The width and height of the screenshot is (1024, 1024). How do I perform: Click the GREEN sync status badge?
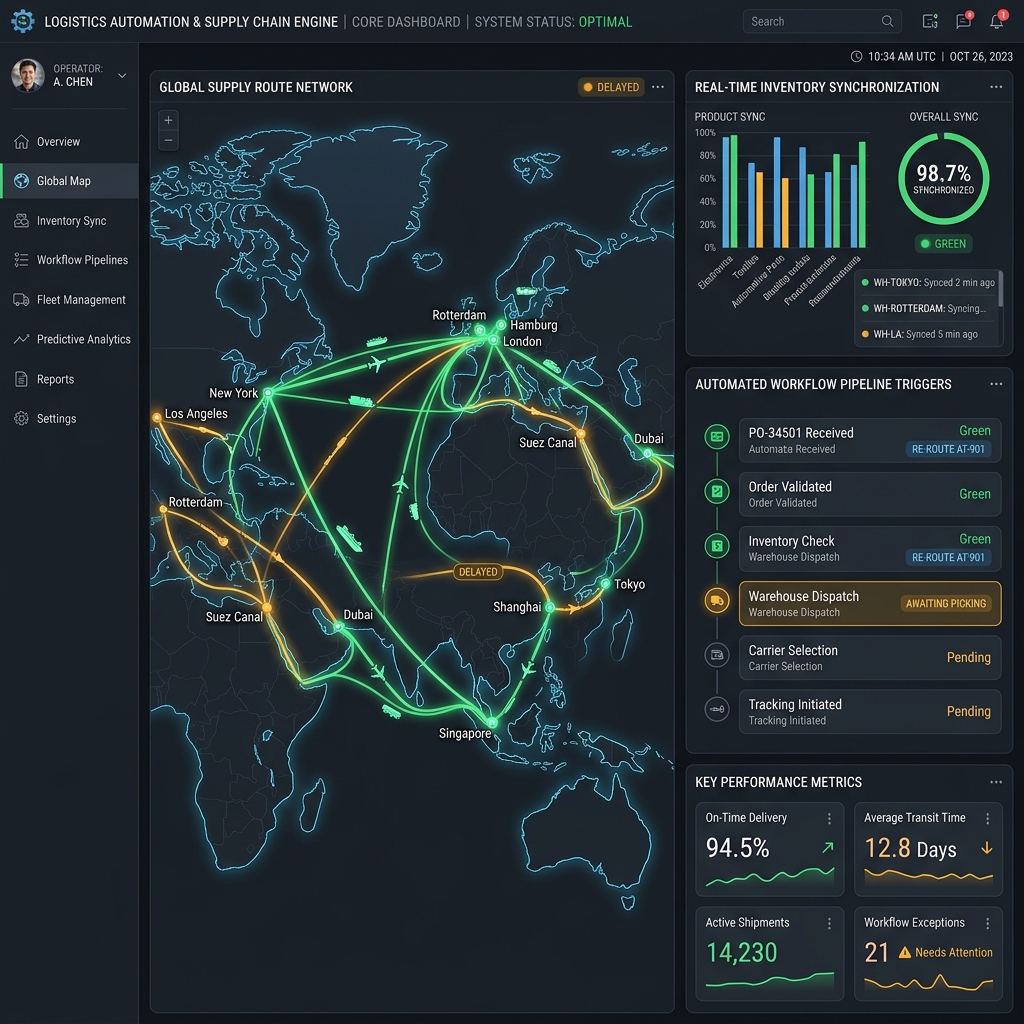tap(944, 244)
